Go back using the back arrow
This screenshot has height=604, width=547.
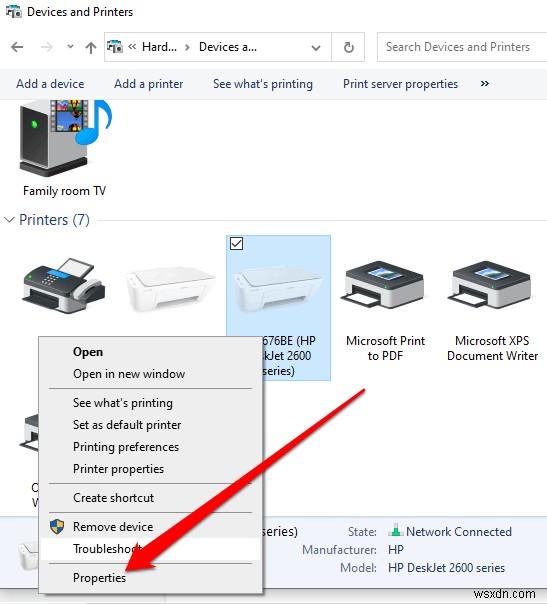pos(17,47)
